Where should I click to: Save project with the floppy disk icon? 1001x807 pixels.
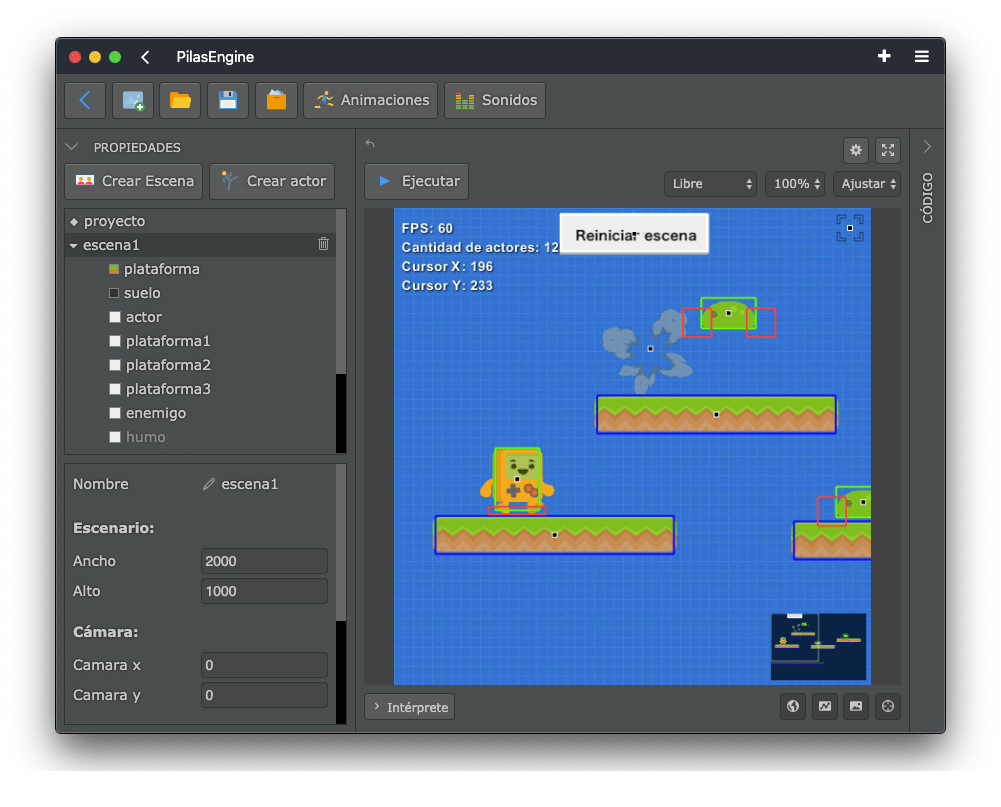pyautogui.click(x=228, y=100)
